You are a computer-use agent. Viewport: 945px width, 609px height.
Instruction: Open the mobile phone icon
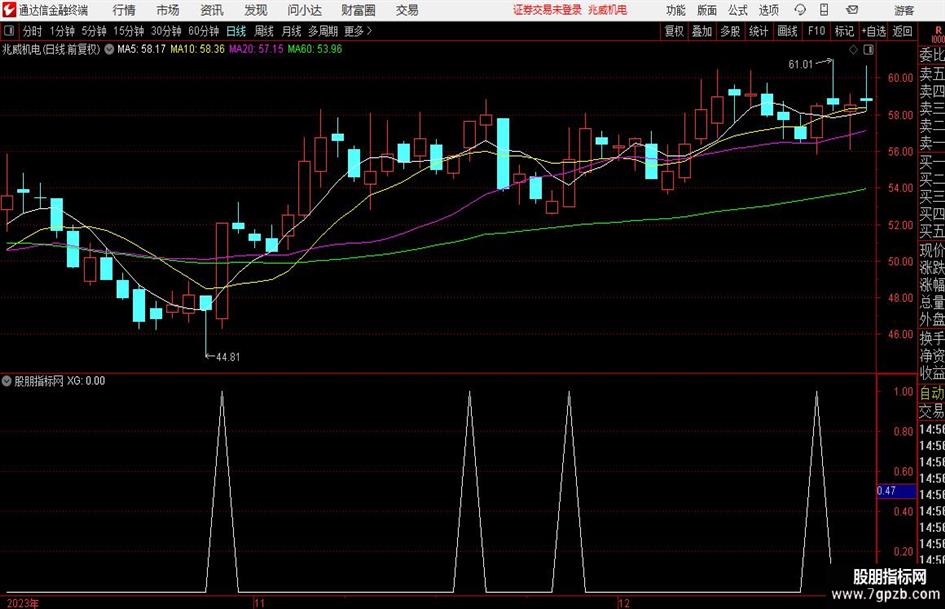click(x=824, y=10)
